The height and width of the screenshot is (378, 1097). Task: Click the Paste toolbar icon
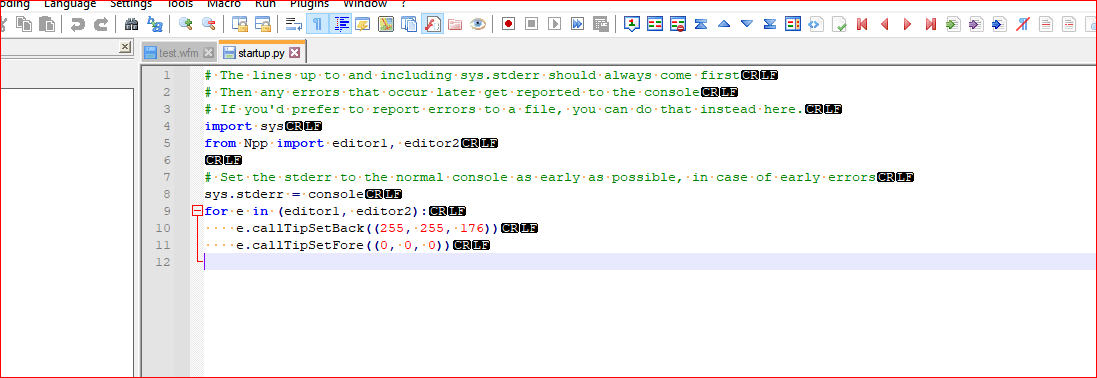click(x=47, y=24)
